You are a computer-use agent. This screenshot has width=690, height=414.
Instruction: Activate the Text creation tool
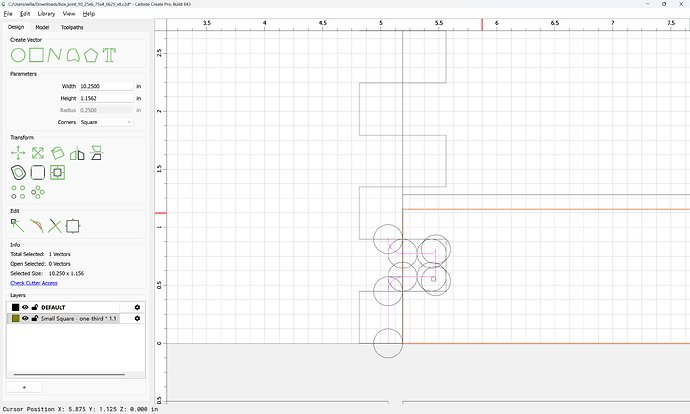coord(109,55)
